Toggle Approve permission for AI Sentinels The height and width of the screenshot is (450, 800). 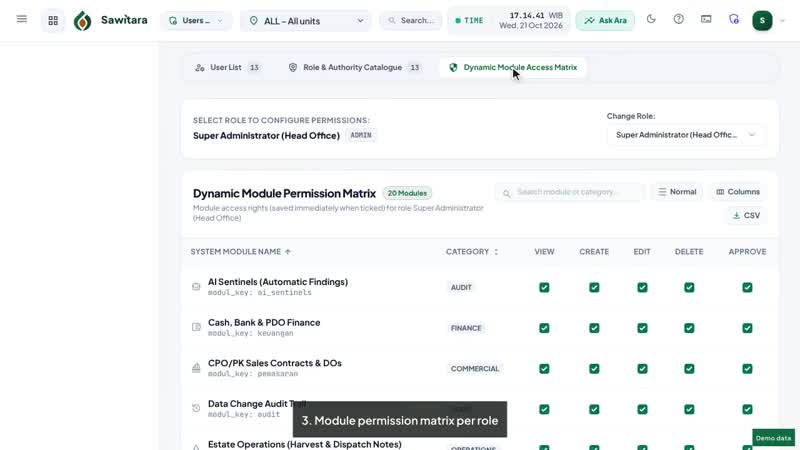[747, 287]
